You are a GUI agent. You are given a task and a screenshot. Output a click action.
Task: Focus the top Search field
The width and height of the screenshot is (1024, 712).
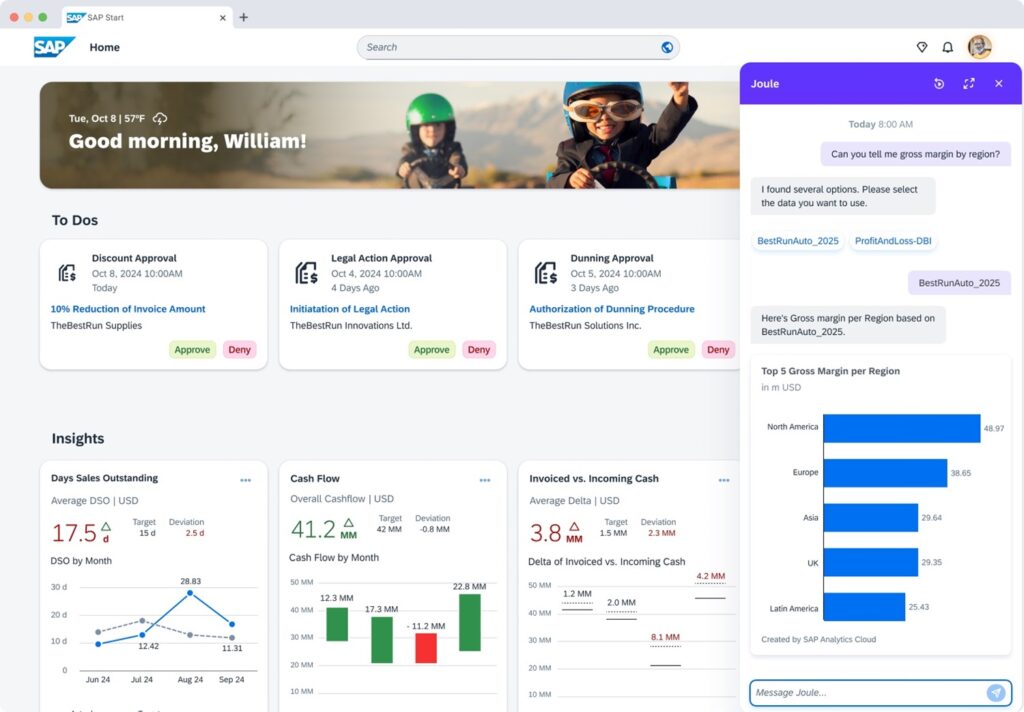point(518,47)
